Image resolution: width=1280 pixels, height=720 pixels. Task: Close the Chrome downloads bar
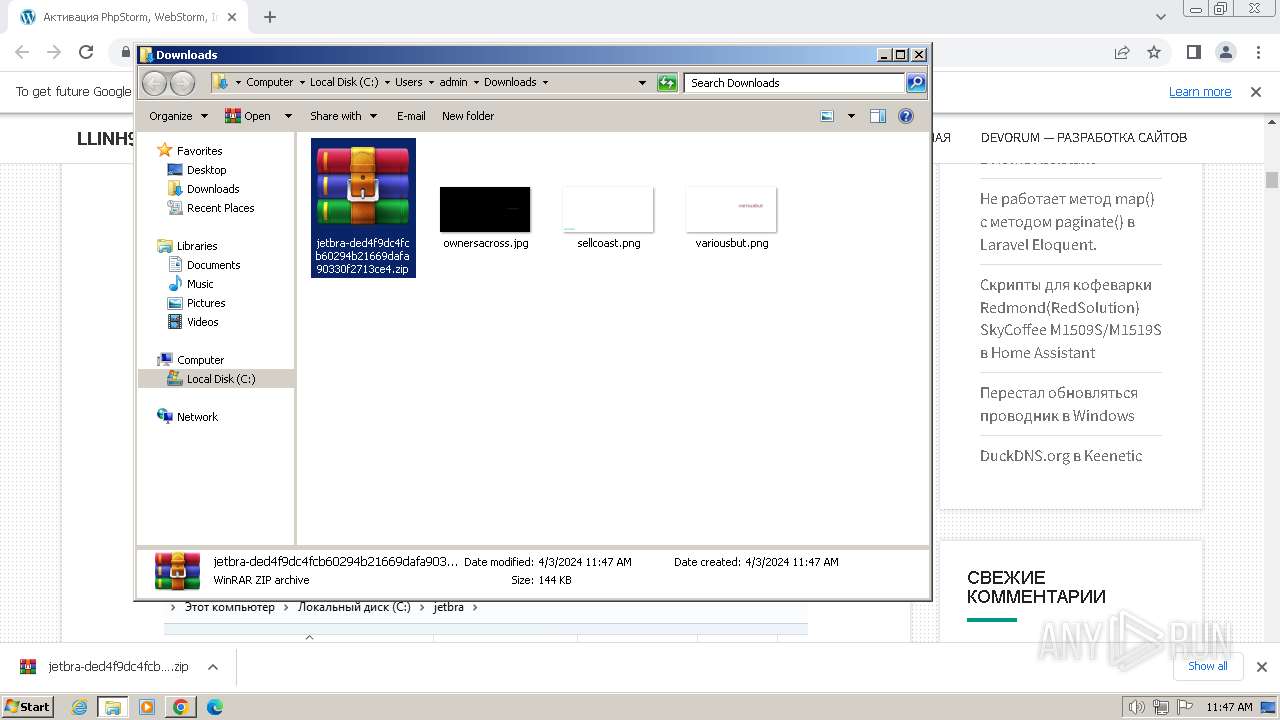tap(1261, 667)
